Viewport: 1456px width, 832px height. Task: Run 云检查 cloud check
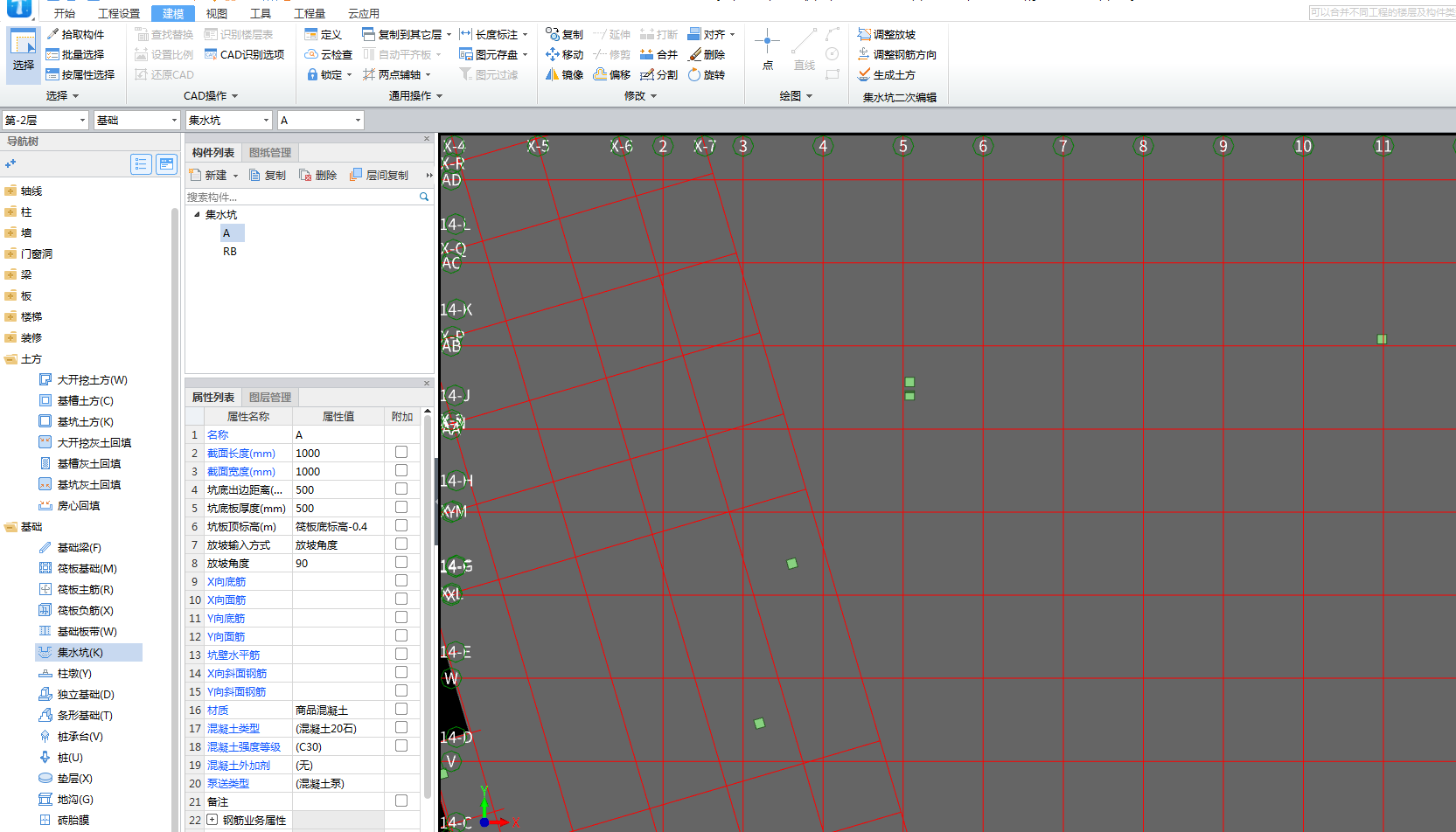point(328,54)
